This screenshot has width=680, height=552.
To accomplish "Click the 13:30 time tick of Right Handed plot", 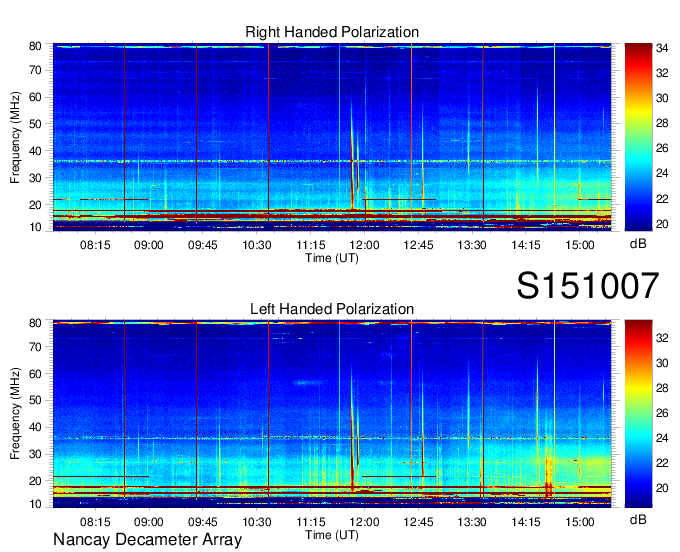I will click(472, 245).
